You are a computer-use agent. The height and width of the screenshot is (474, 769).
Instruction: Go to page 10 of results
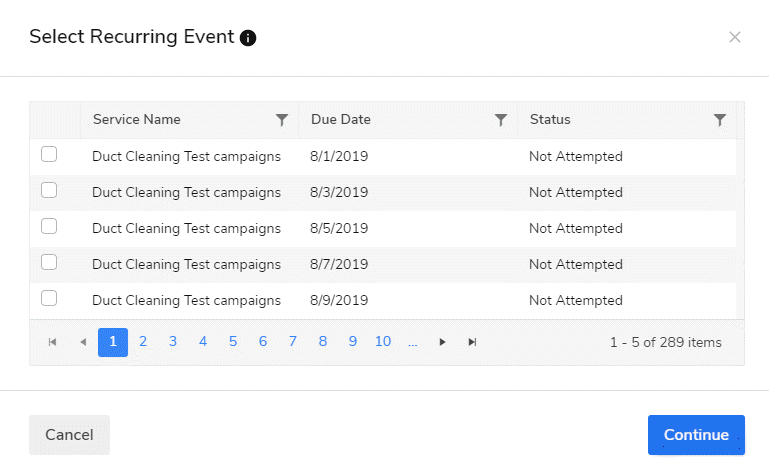pos(383,342)
